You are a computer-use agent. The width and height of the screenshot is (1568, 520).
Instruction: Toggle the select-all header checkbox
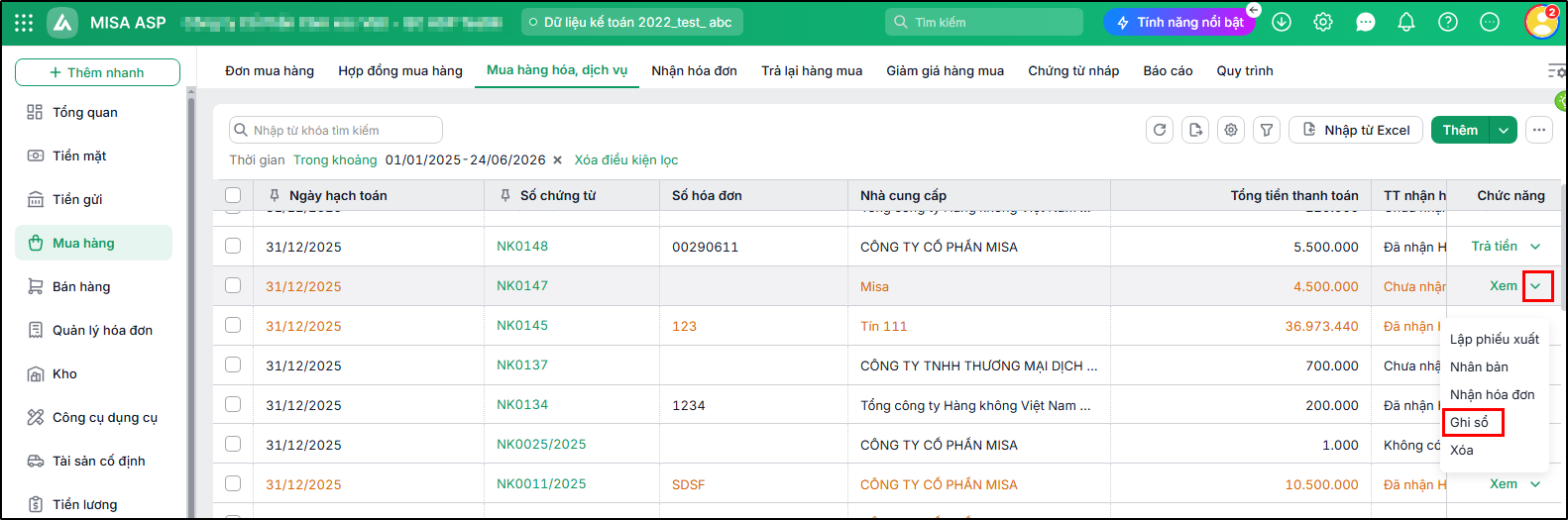tap(233, 195)
